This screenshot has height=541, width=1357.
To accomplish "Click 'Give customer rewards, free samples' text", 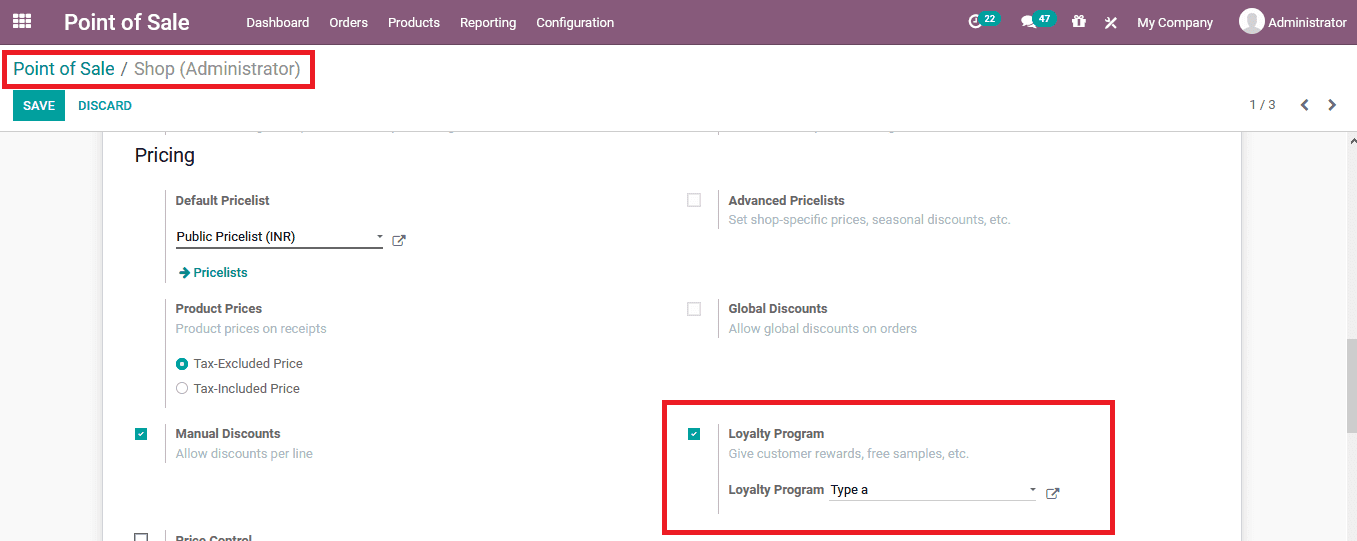I will coord(849,454).
